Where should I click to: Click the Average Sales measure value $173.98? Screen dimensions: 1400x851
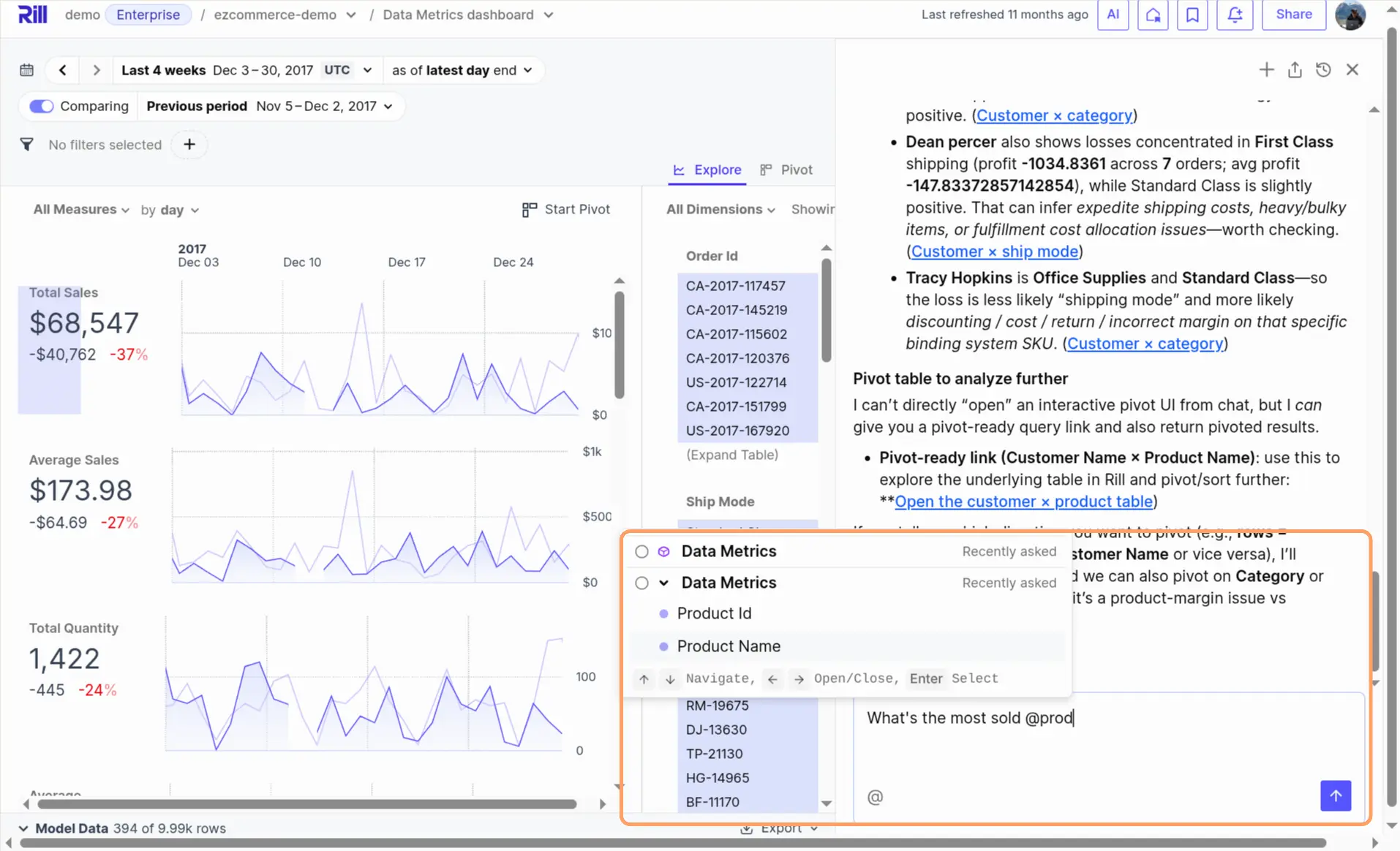click(80, 491)
